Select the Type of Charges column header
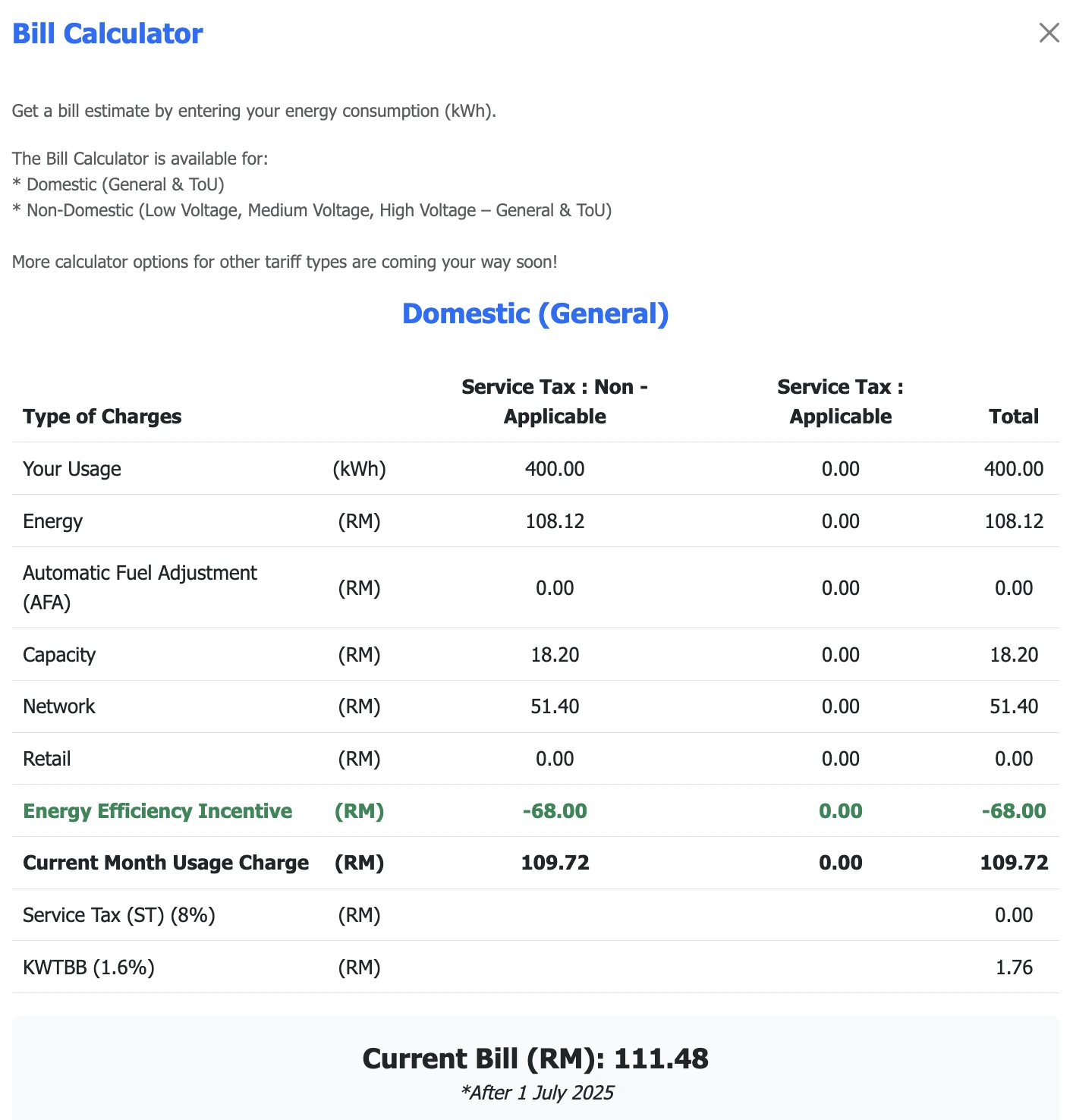Screen dimensions: 1073x1120 (102, 417)
